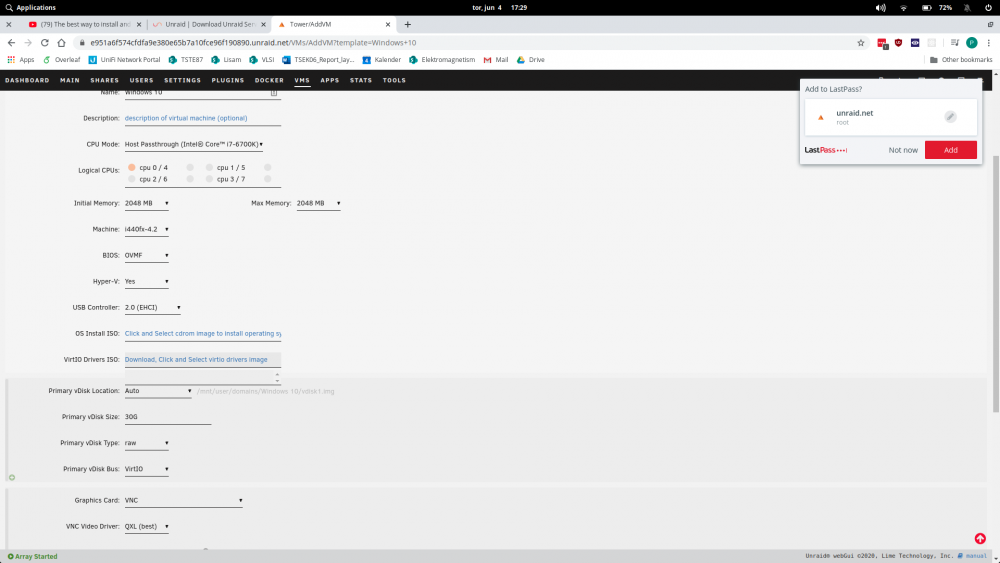The image size is (1000, 563).
Task: Open the Docker menu item
Action: (269, 80)
